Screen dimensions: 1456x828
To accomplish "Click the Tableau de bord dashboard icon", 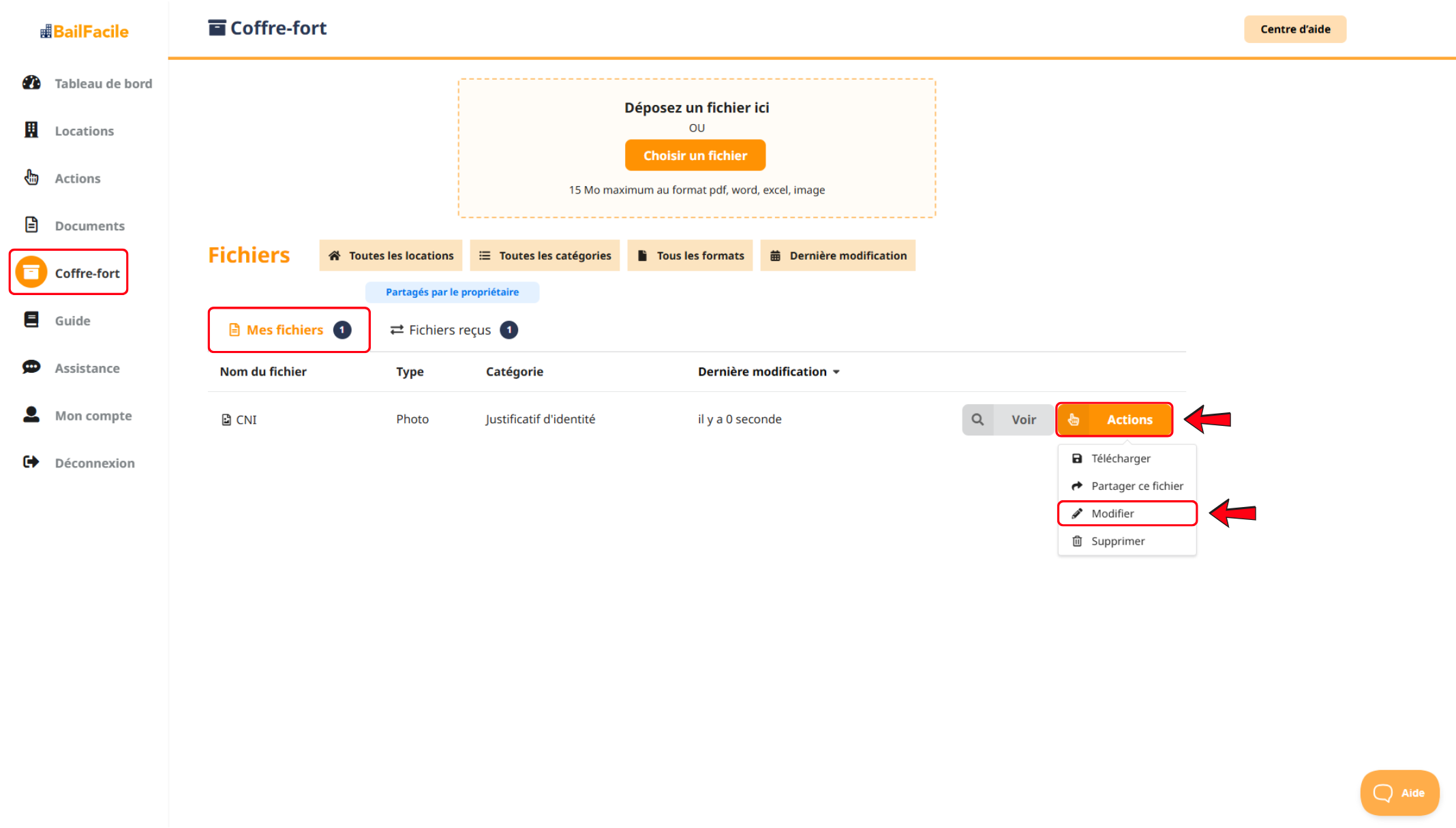I will pyautogui.click(x=31, y=83).
